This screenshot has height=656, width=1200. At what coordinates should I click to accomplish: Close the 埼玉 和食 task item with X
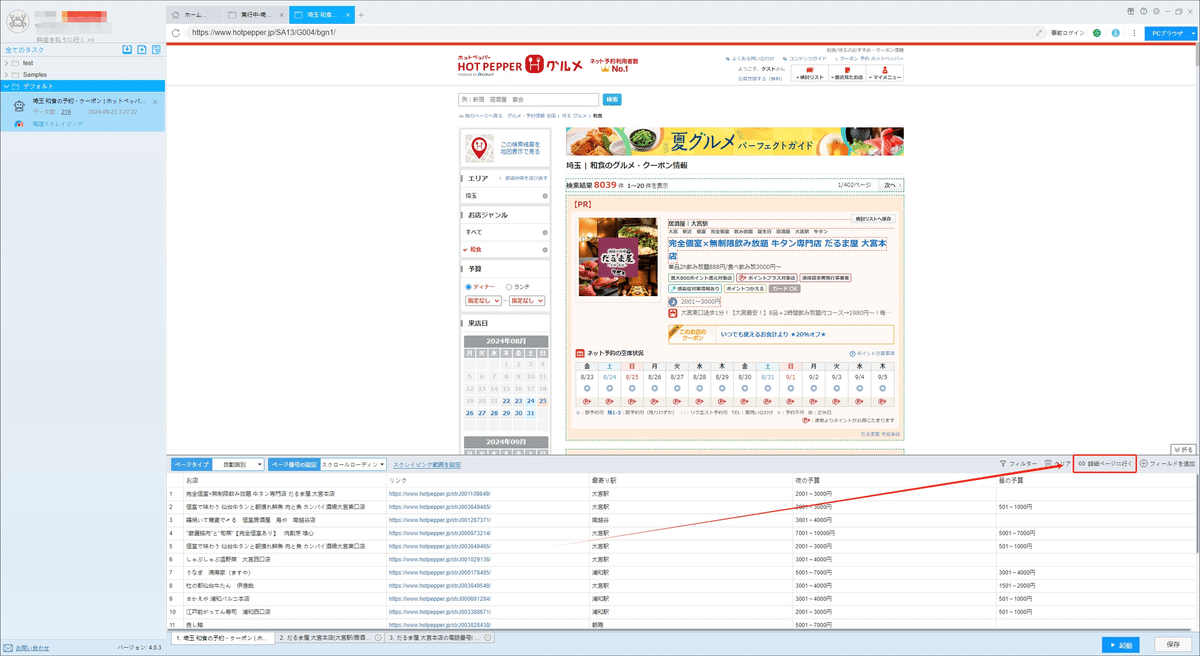pos(155,102)
